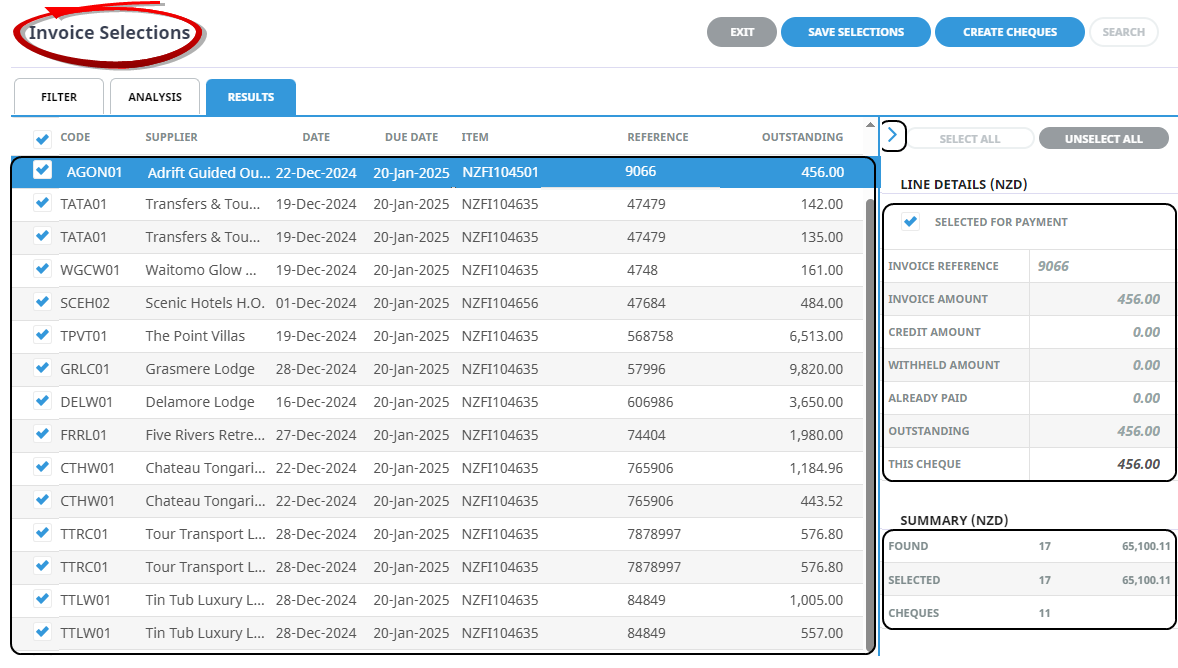
Task: Switch to the Filter tab
Action: (58, 97)
